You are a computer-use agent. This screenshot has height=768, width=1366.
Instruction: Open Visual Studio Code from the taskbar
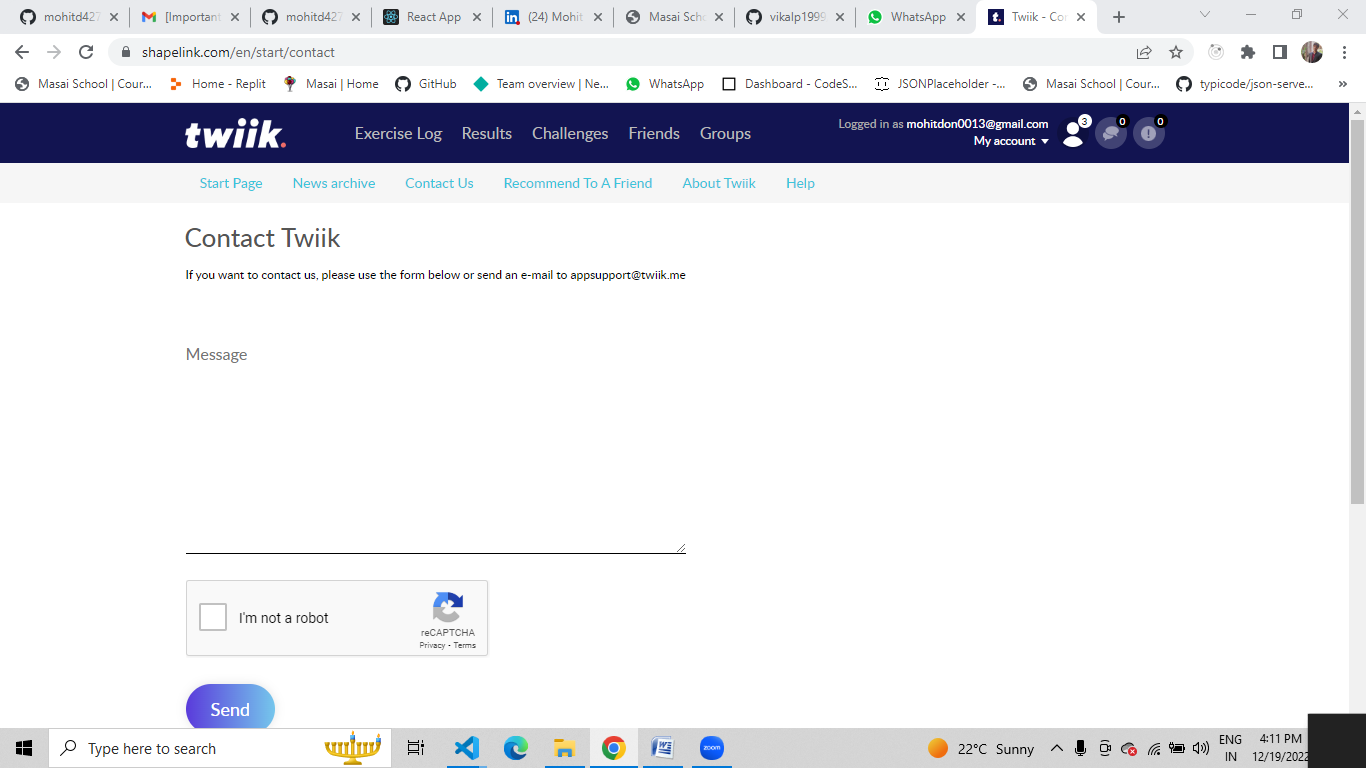click(x=466, y=747)
